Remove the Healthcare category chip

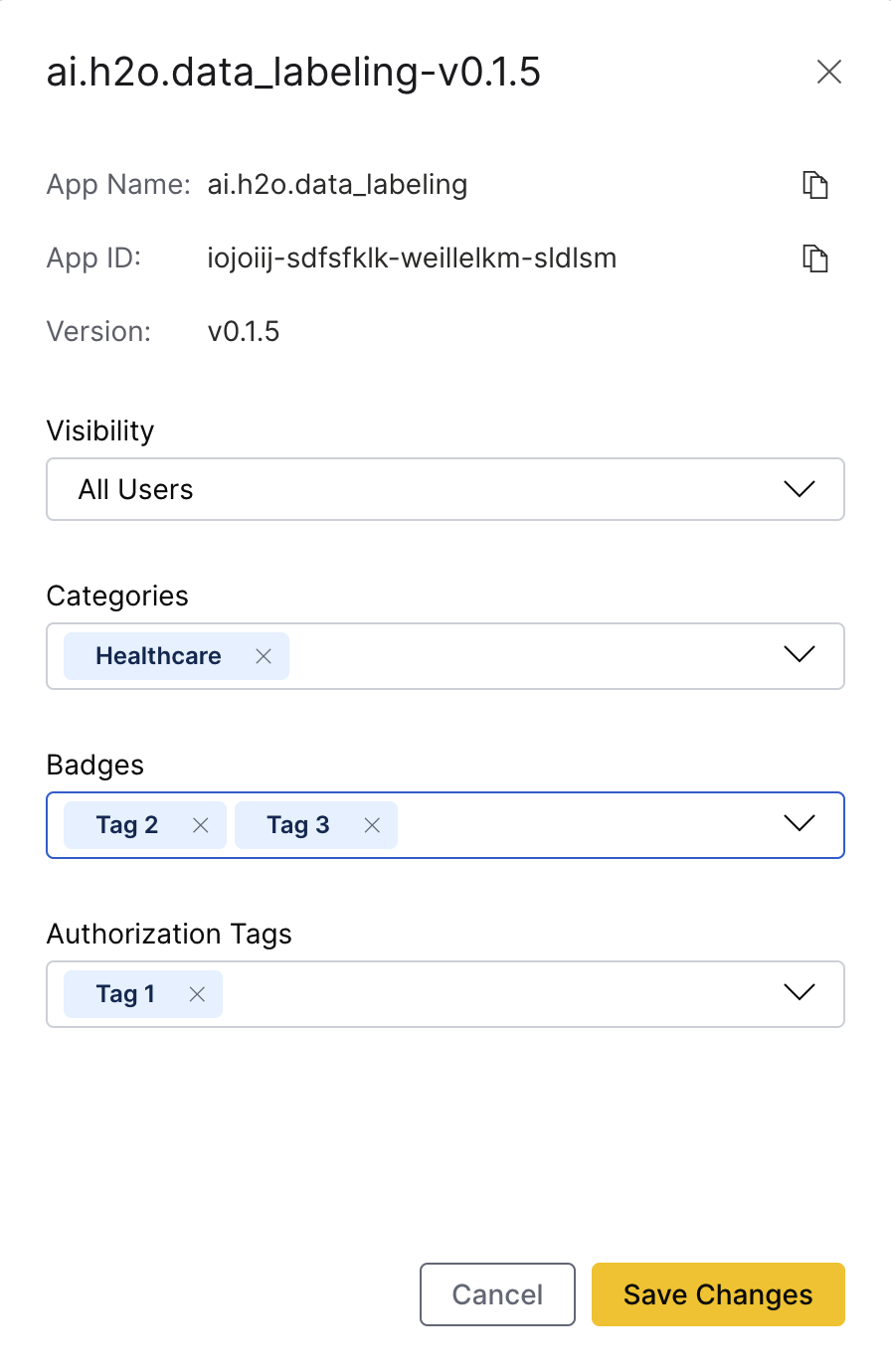tap(264, 656)
